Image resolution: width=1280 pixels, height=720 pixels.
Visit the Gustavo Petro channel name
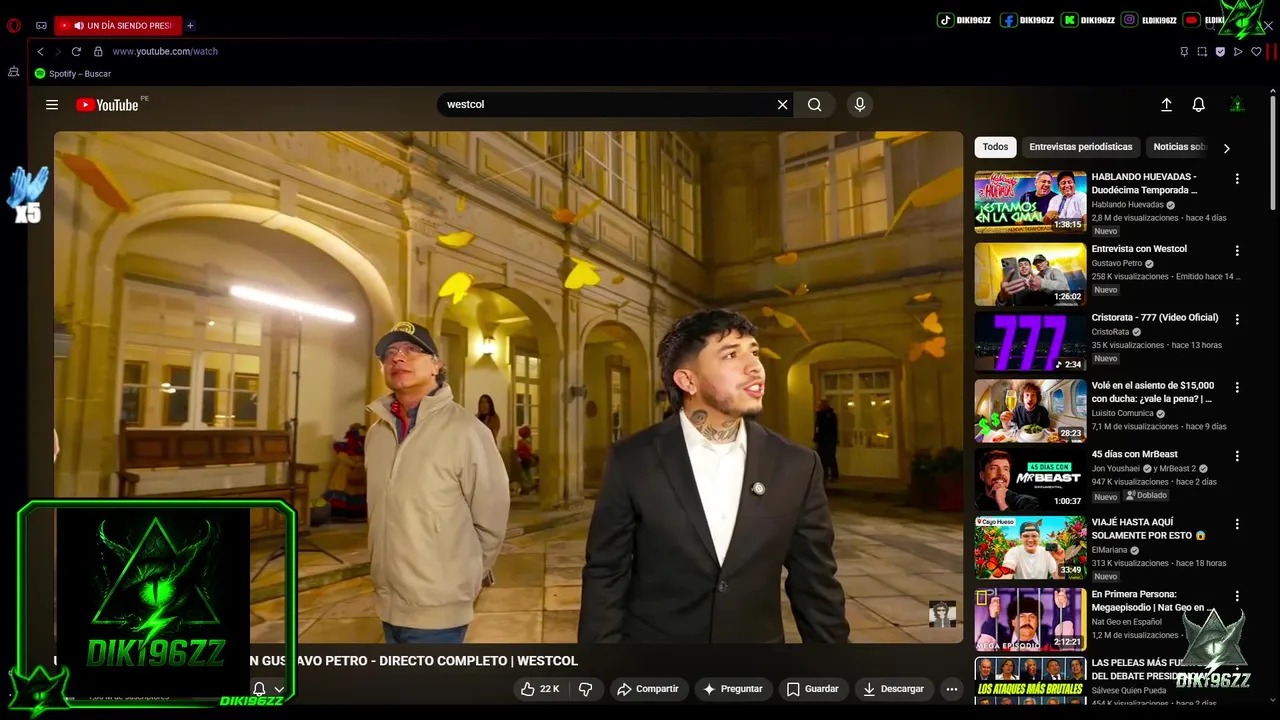pyautogui.click(x=1116, y=263)
